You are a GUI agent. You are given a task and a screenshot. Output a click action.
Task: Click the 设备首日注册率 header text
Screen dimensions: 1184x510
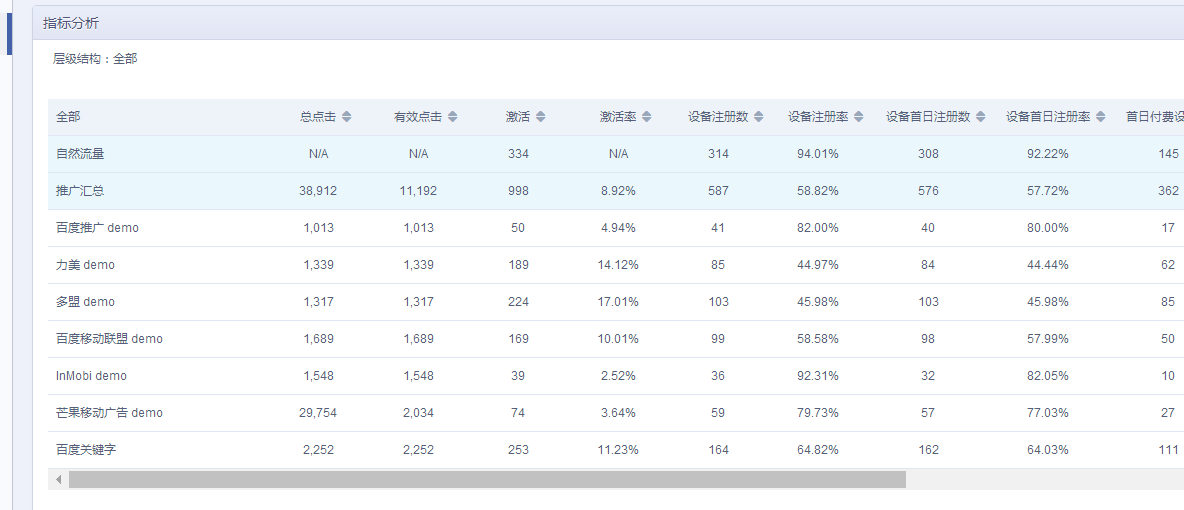coord(1048,117)
